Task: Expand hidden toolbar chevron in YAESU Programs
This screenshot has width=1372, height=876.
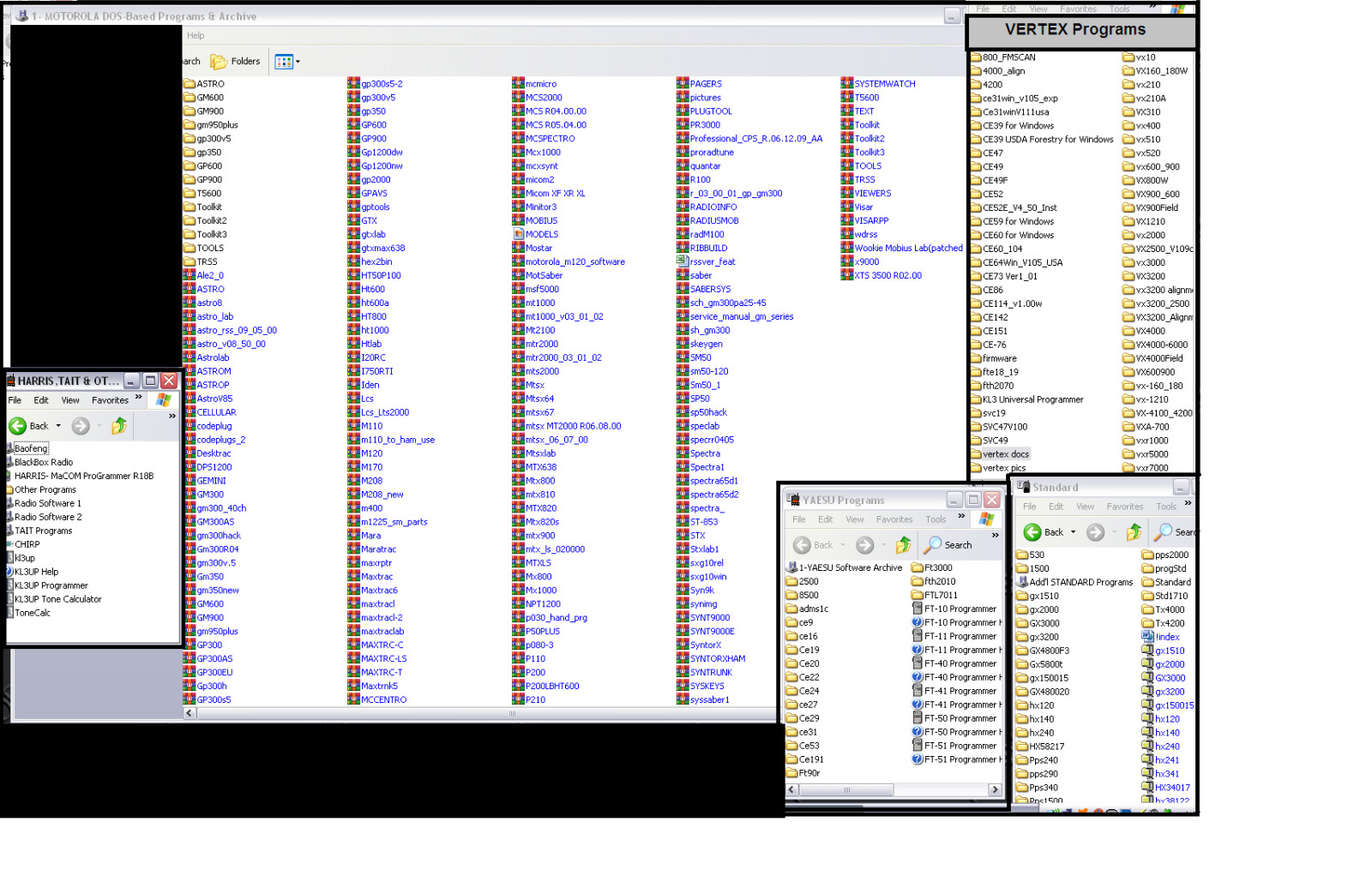Action: point(995,535)
